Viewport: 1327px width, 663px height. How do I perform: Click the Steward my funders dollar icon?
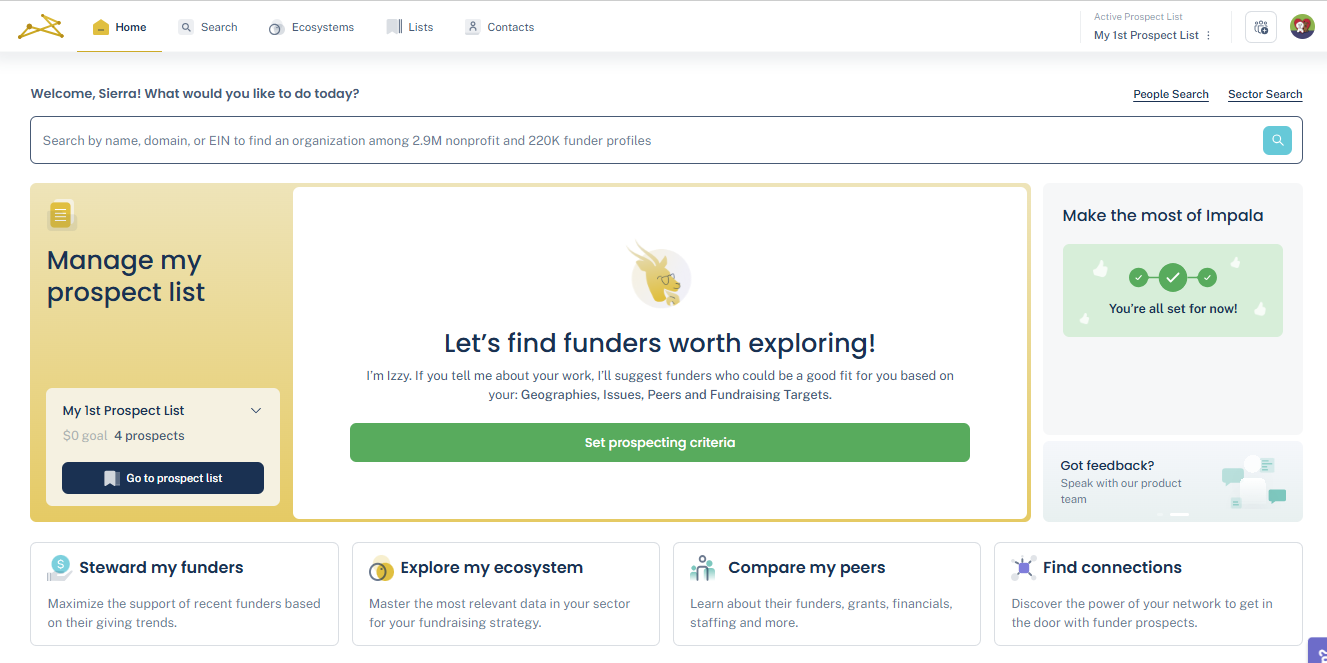pyautogui.click(x=59, y=567)
